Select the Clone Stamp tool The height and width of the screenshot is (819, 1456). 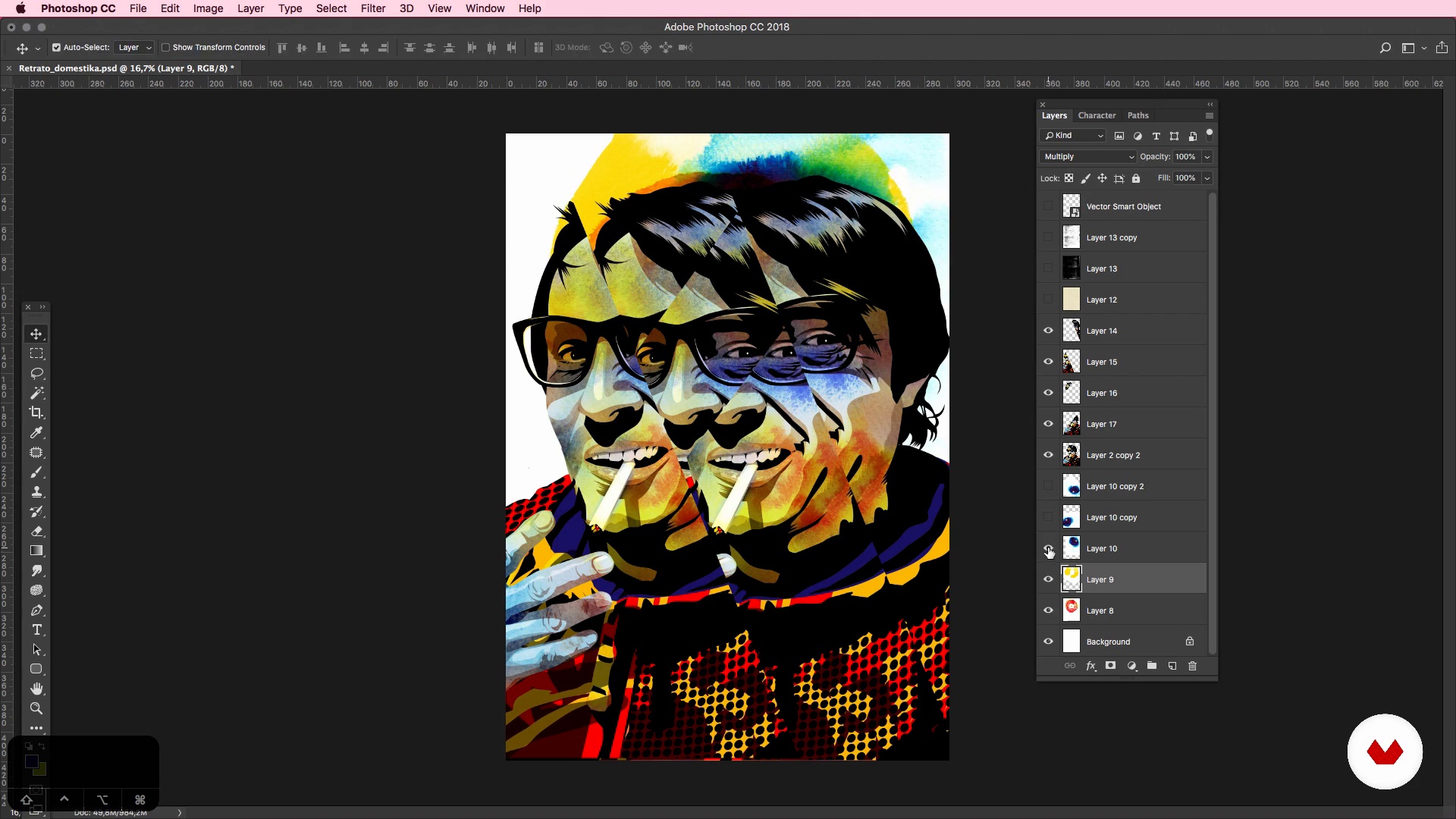coord(36,491)
